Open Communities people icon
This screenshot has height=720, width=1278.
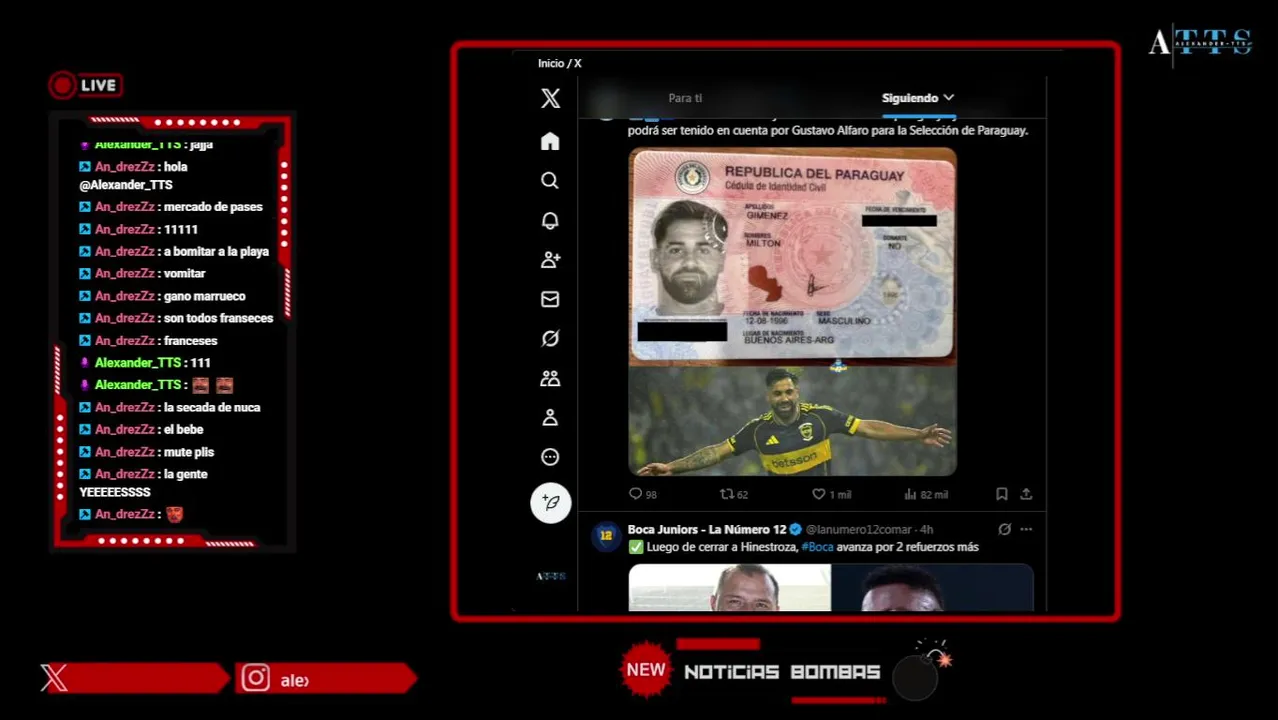550,378
